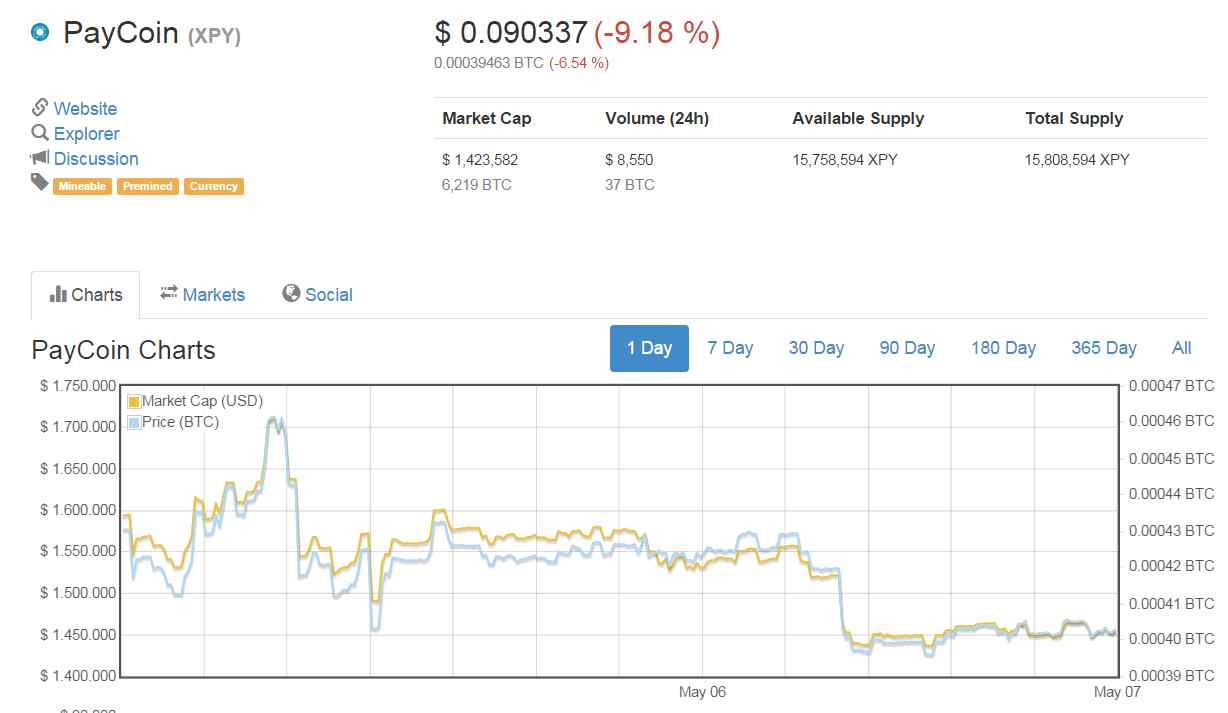The height and width of the screenshot is (713, 1228).
Task: Click the (-6.54 %) BTC change
Action: coord(579,63)
